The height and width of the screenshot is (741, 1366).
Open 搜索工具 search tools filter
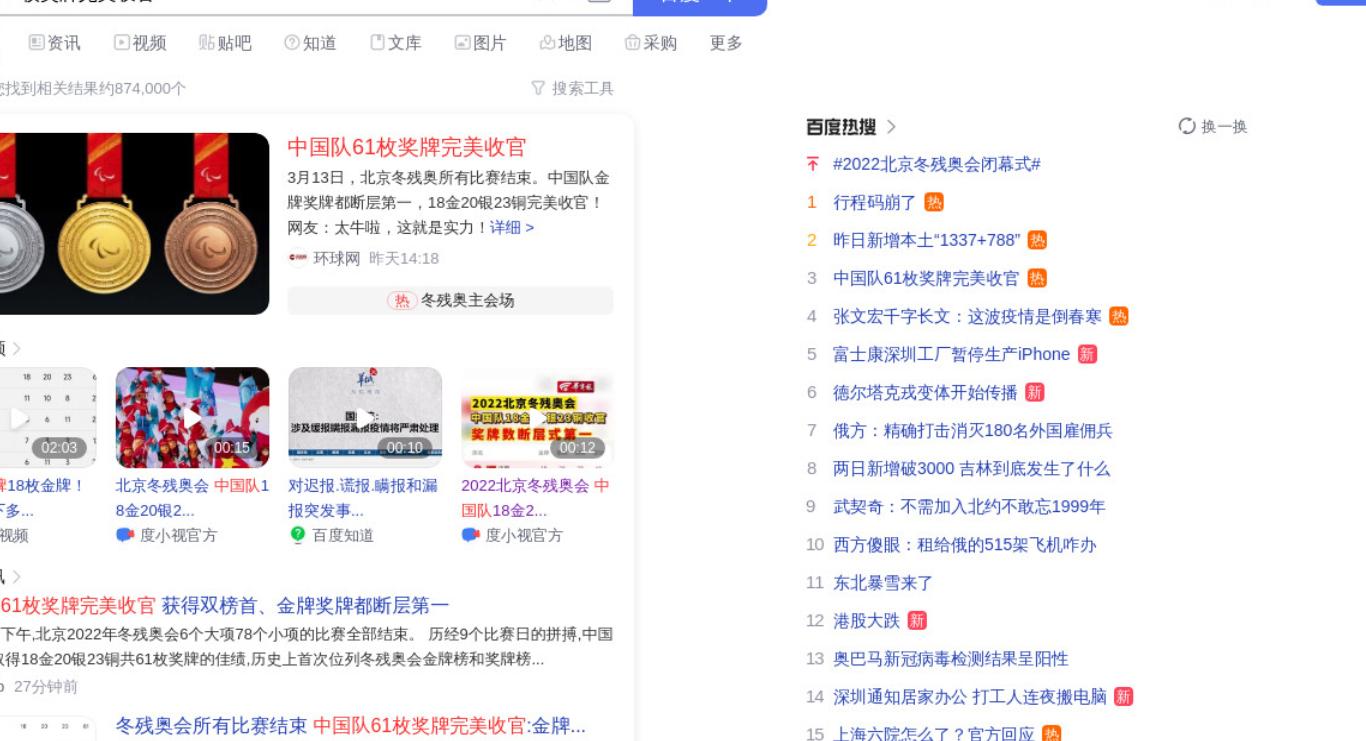[x=572, y=89]
